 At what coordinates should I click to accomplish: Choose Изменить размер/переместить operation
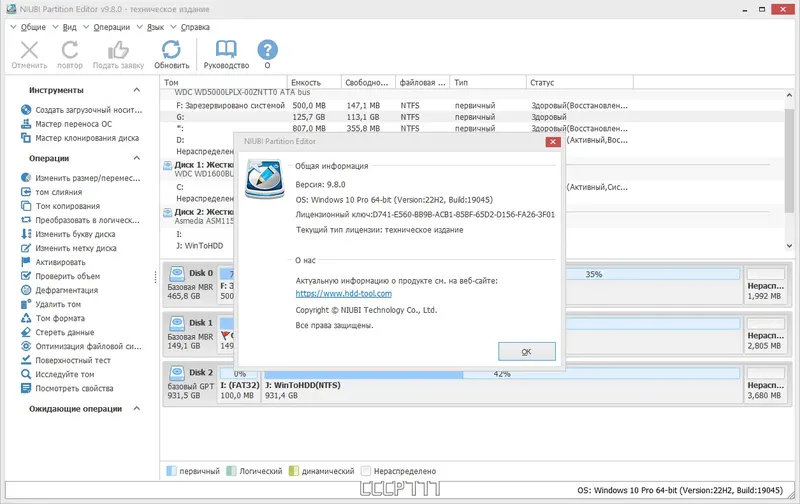pos(80,178)
